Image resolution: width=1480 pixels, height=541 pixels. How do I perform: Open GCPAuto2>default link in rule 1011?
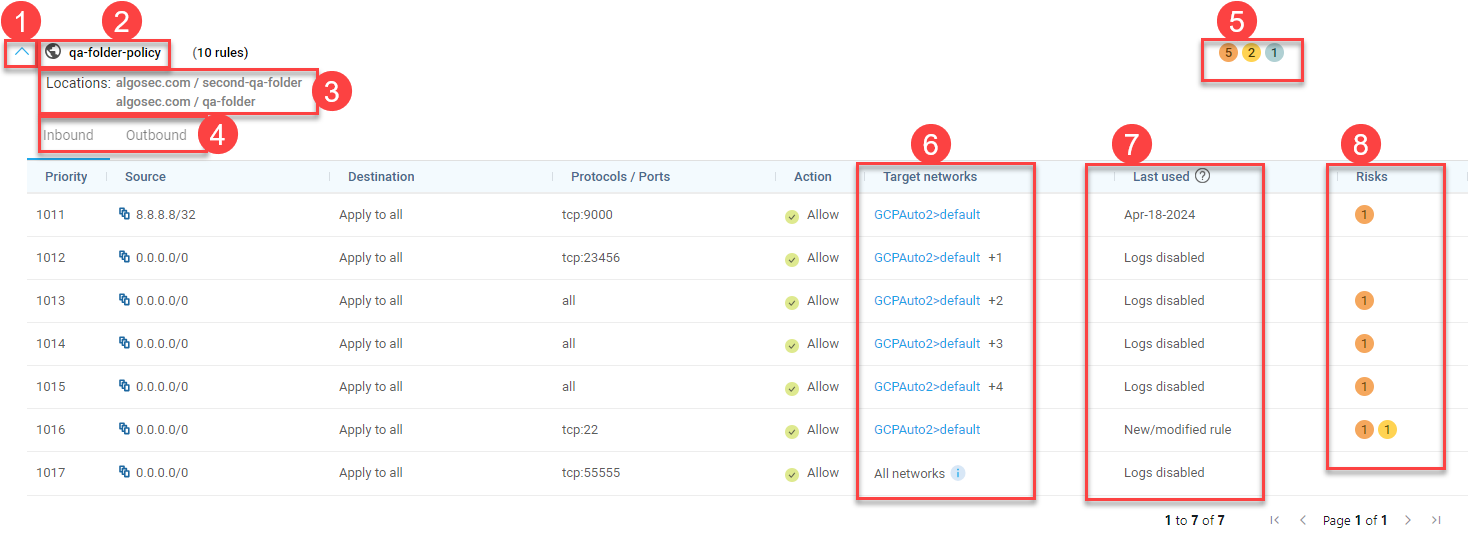pos(927,215)
